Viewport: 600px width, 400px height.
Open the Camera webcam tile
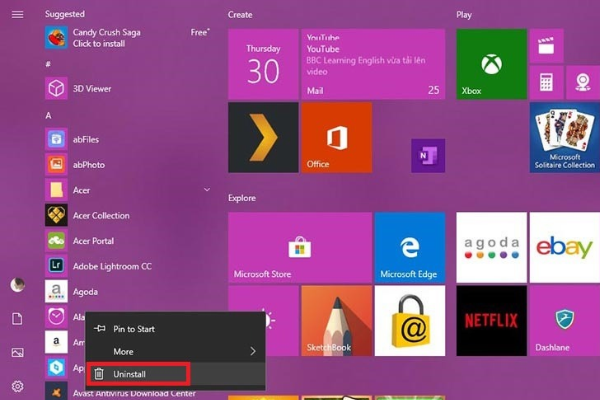tap(583, 82)
